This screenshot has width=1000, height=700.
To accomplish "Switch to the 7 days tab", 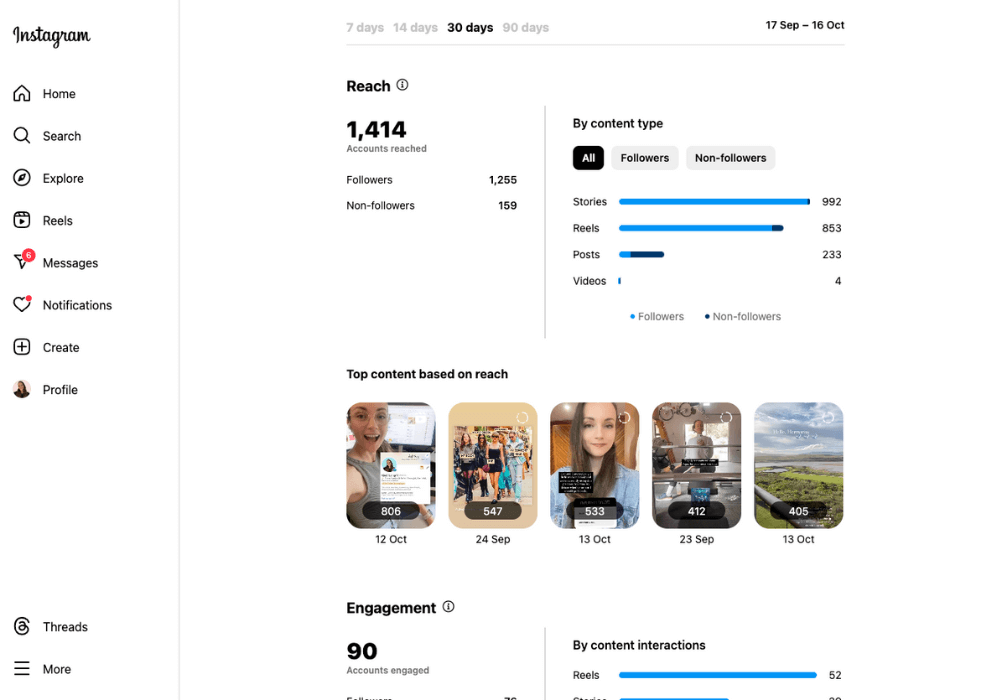I will tap(365, 27).
